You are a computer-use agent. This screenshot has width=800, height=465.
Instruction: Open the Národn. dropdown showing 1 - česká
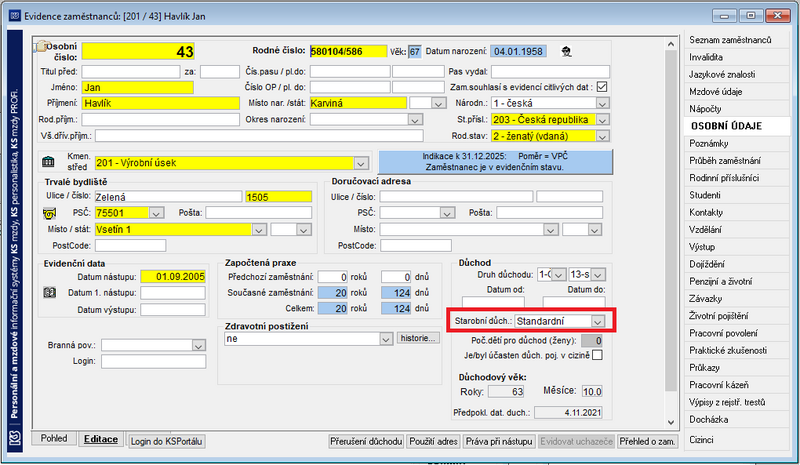tap(603, 104)
